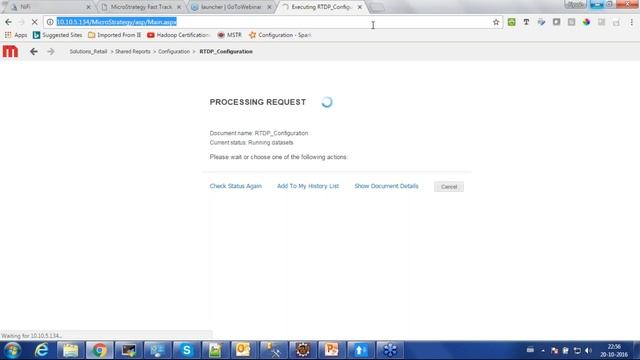Click Document name: RTDP_Configuration text
640x360 pixels.
coord(259,133)
